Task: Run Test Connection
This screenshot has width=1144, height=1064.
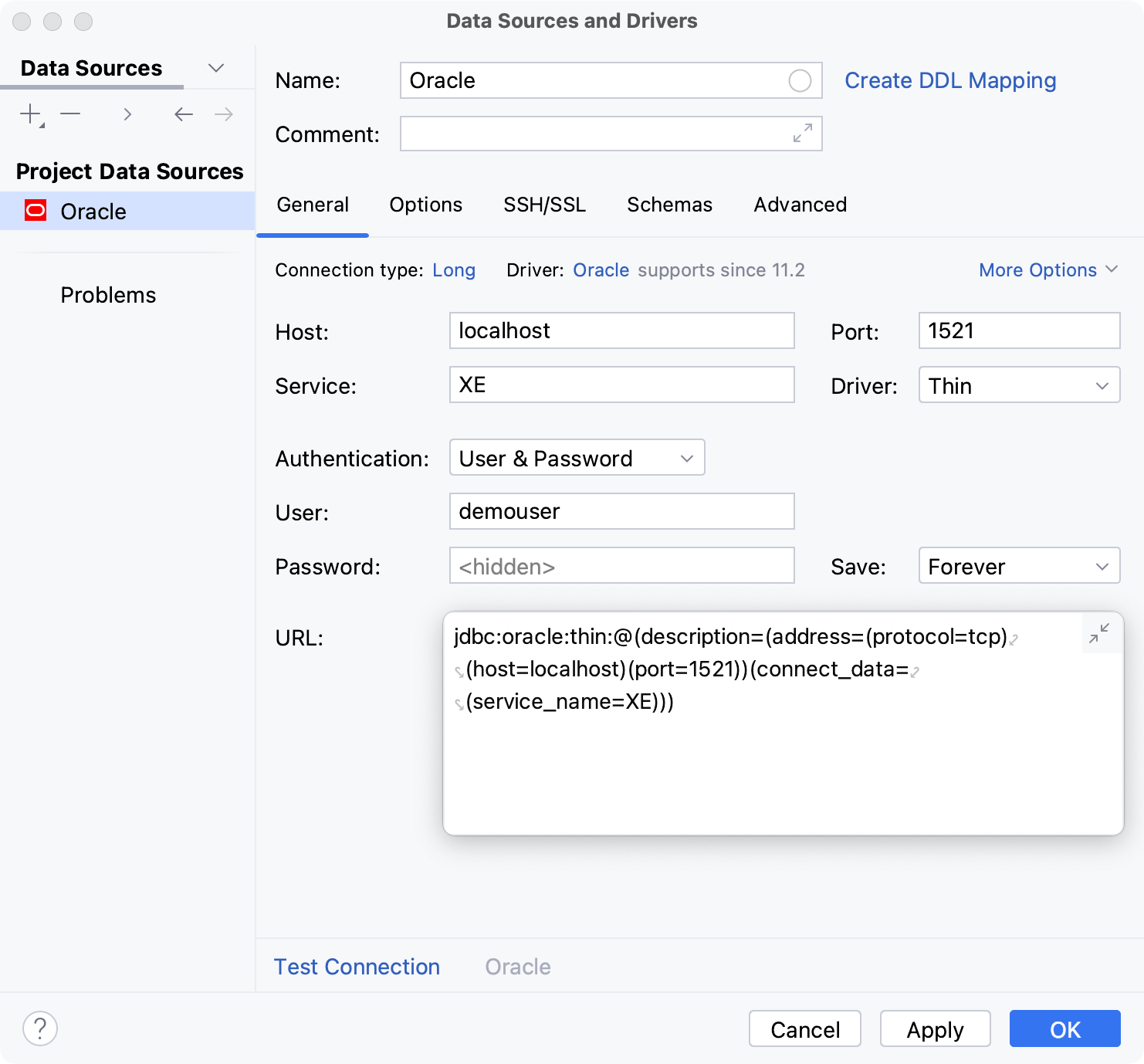Action: pyautogui.click(x=357, y=966)
